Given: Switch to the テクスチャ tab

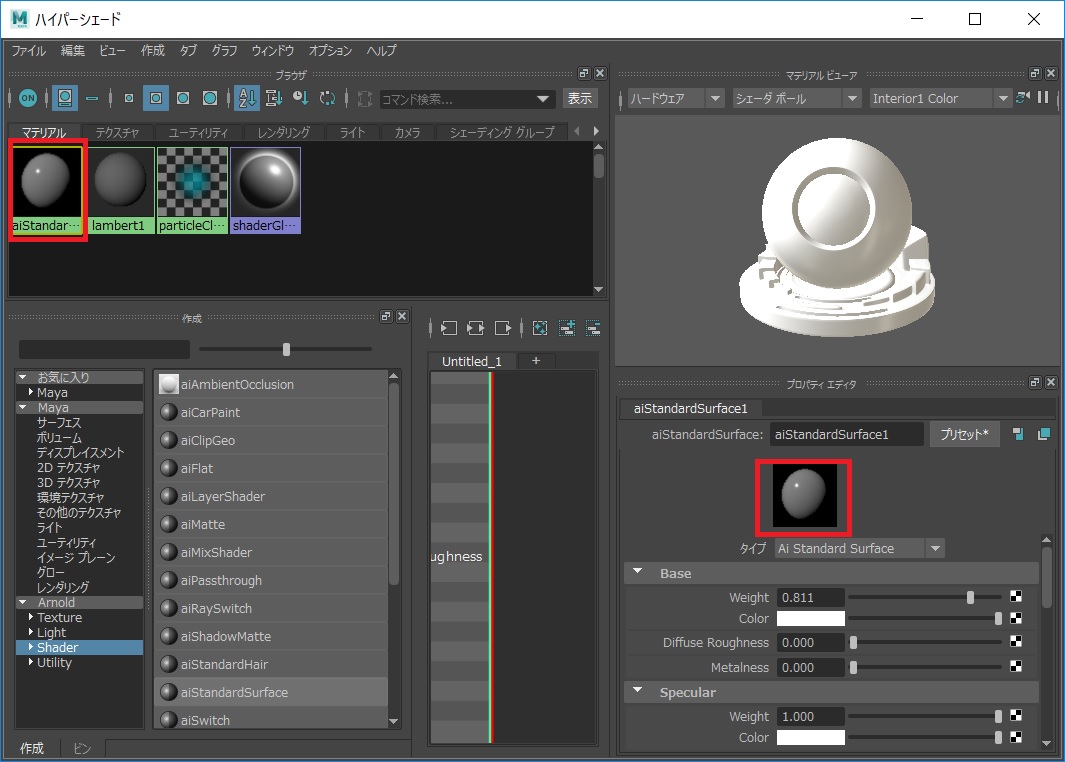Looking at the screenshot, I should coord(117,132).
